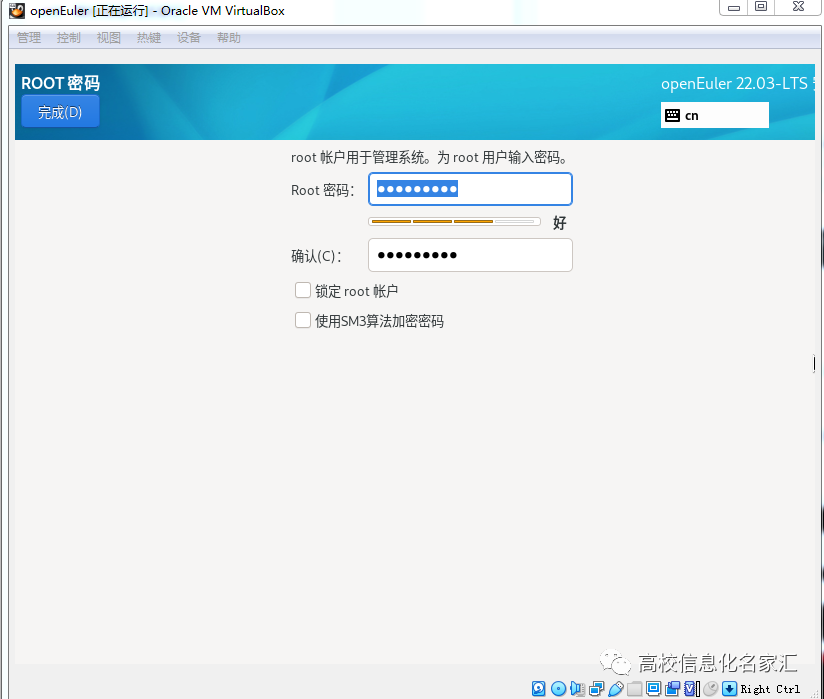The image size is (824, 699).
Task: Click the video recording status icon
Action: (672, 689)
